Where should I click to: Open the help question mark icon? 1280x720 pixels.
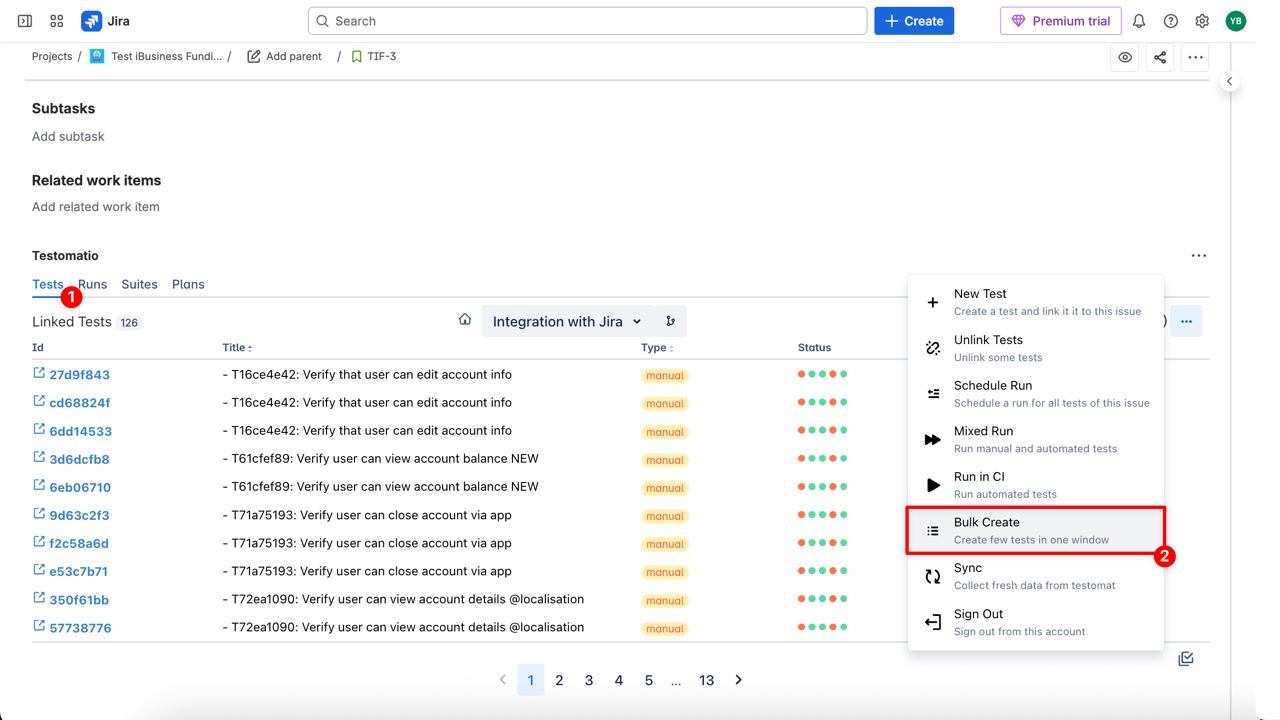pyautogui.click(x=1171, y=21)
